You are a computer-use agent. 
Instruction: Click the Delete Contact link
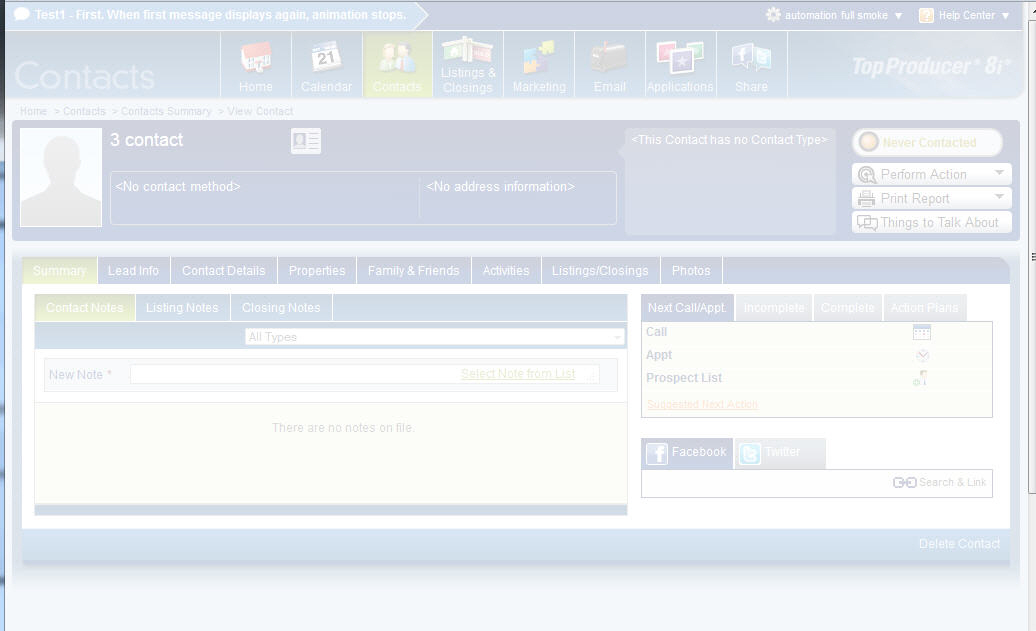tap(959, 544)
